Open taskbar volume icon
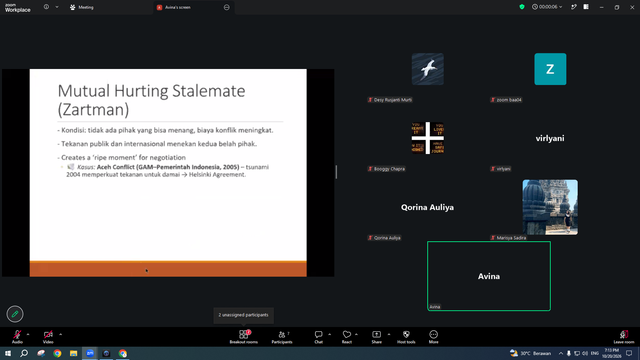 [585, 353]
